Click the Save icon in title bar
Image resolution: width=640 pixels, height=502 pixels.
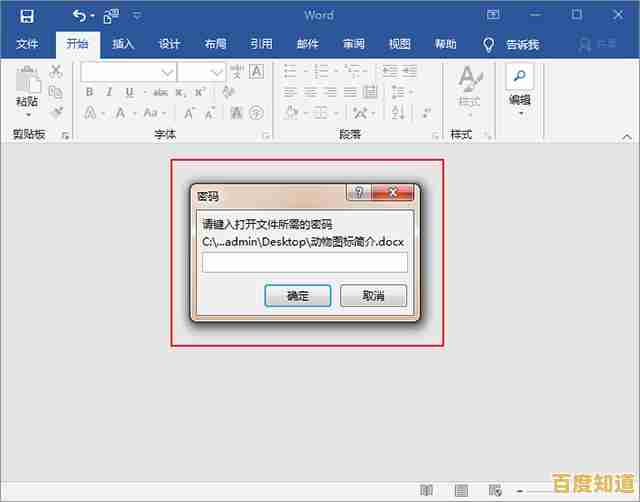coord(27,15)
